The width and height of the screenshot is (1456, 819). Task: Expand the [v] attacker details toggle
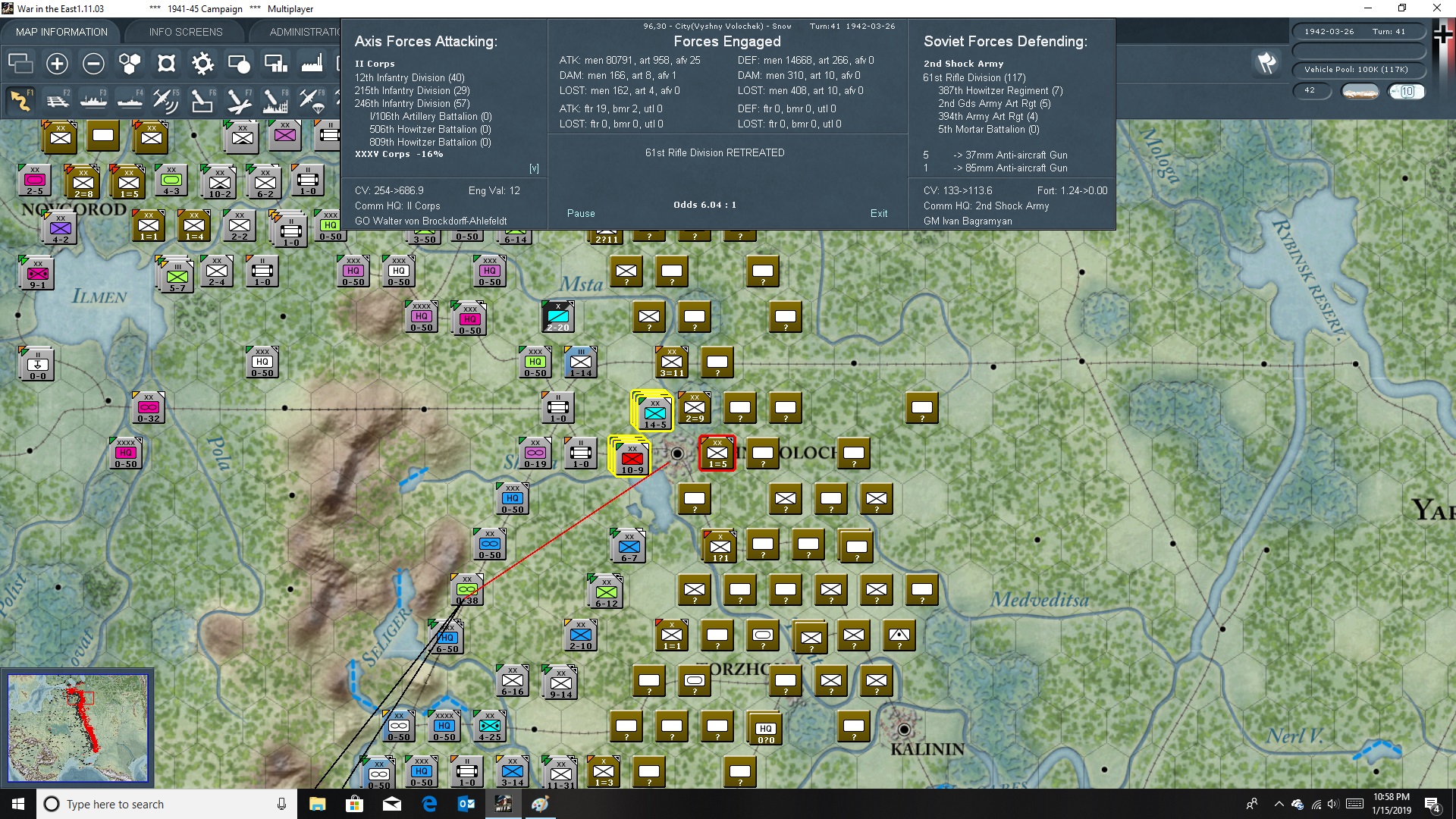tap(534, 168)
